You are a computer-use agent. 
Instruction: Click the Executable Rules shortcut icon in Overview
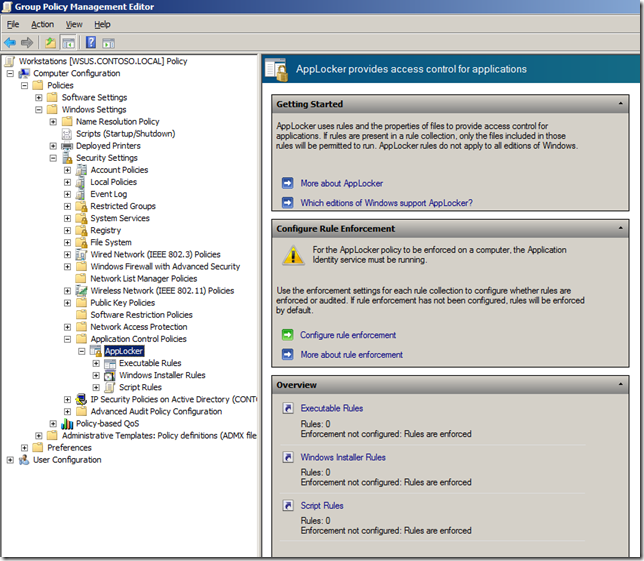287,408
